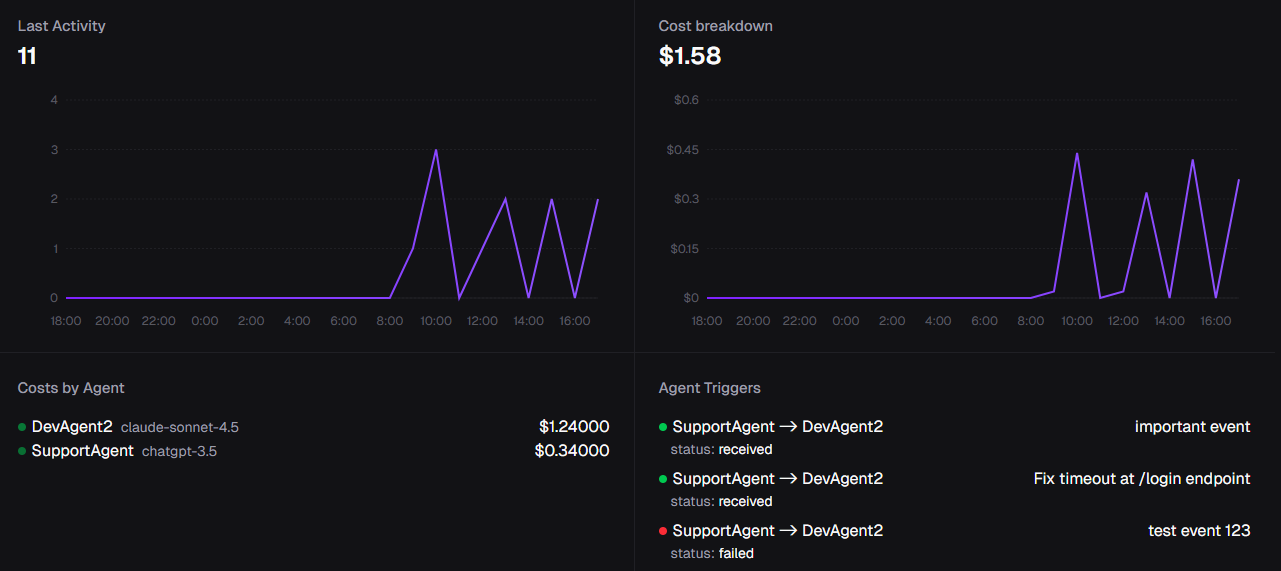Image resolution: width=1281 pixels, height=571 pixels.
Task: Open DevAgent2 in the Costs by Agent list
Action: 72,427
